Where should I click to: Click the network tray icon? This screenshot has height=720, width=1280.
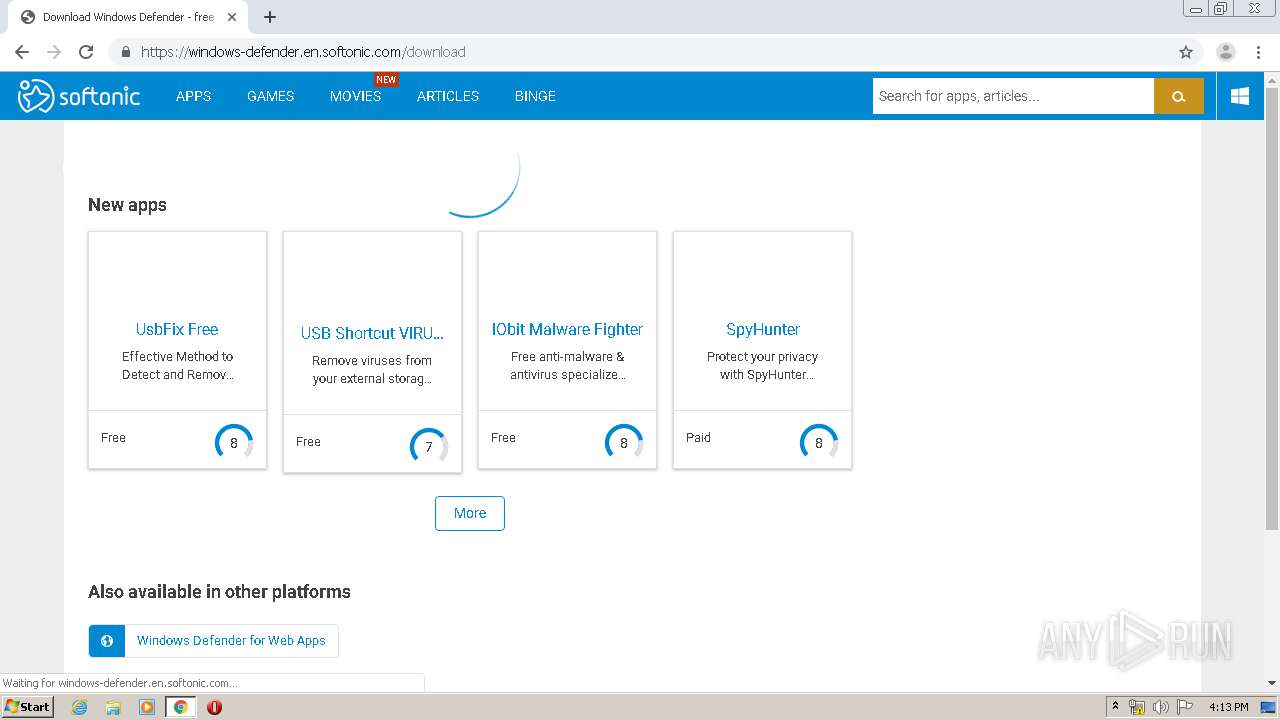point(1137,707)
